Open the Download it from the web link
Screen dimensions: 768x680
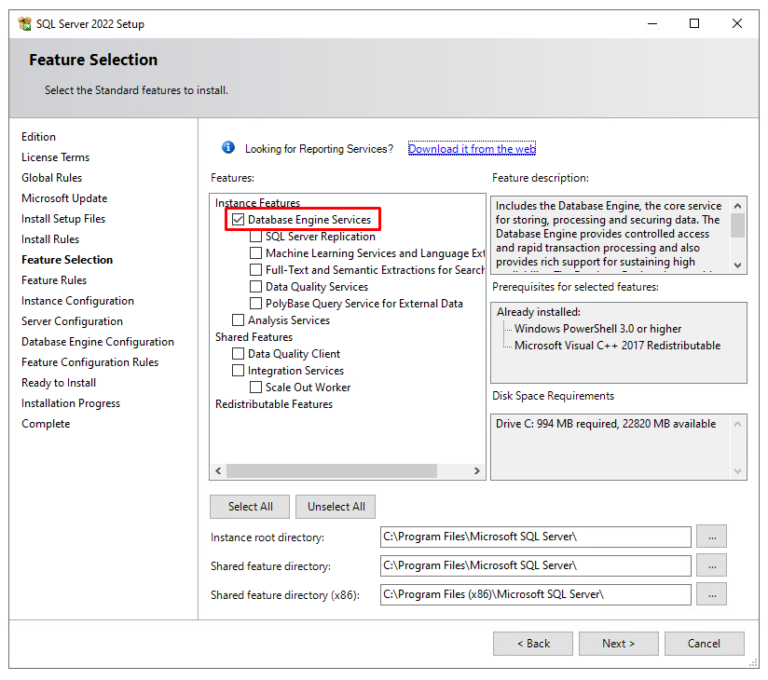pos(472,148)
